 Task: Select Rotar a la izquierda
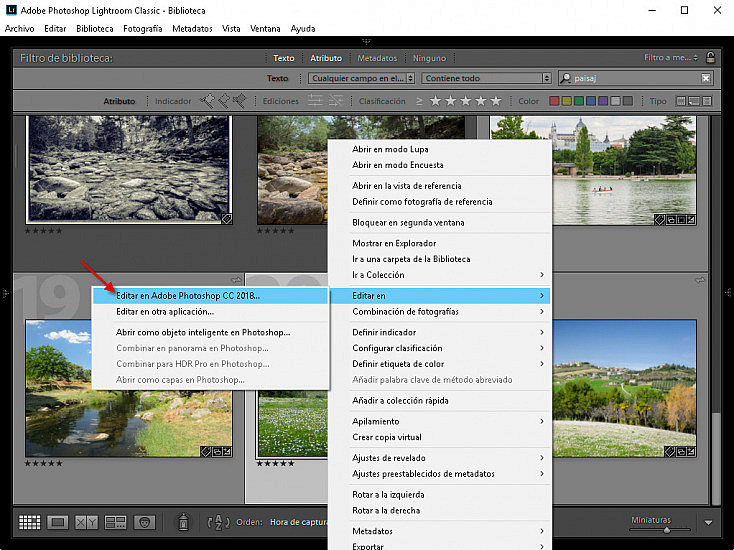(x=440, y=494)
